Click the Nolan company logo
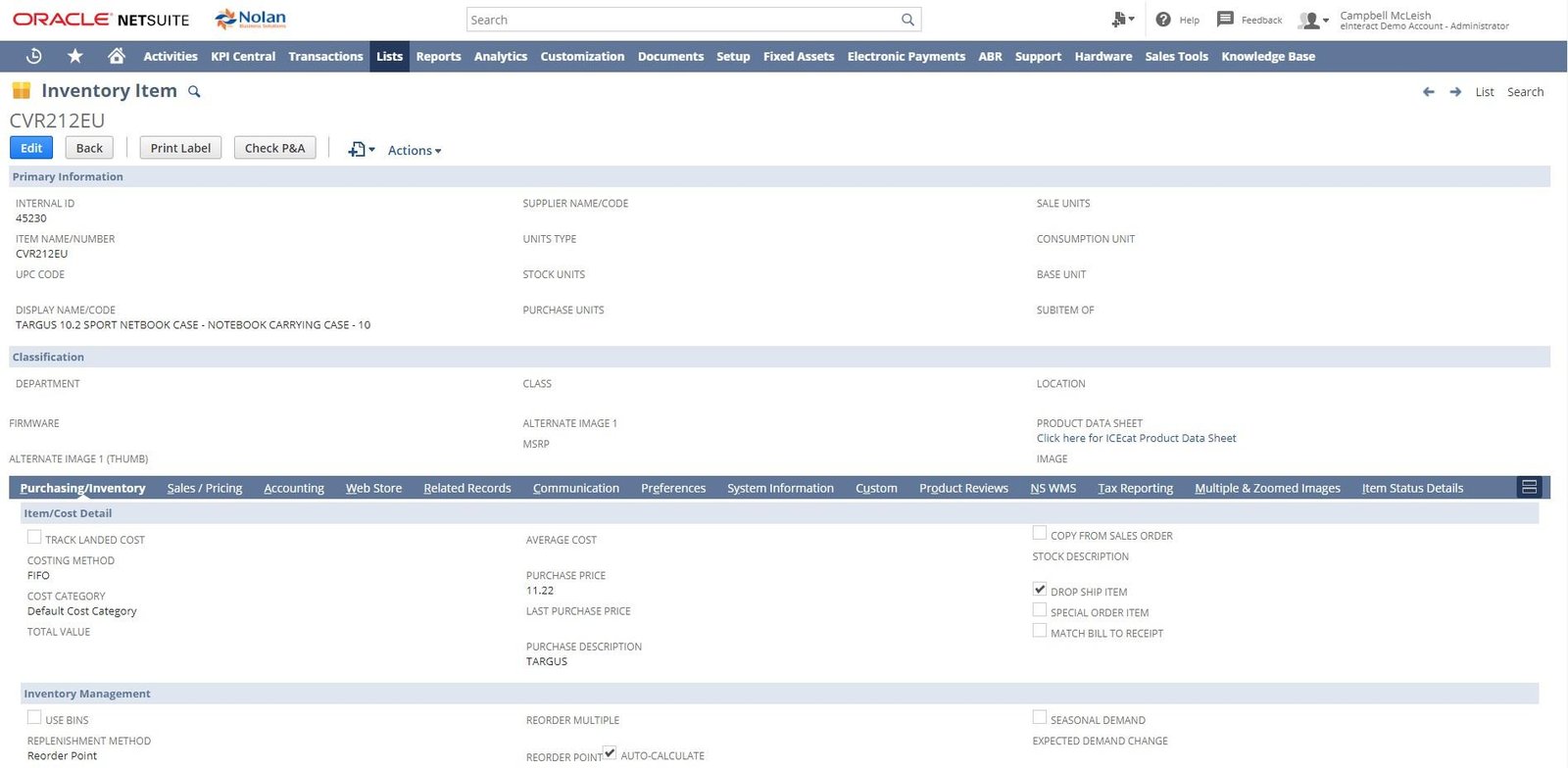 (251, 19)
